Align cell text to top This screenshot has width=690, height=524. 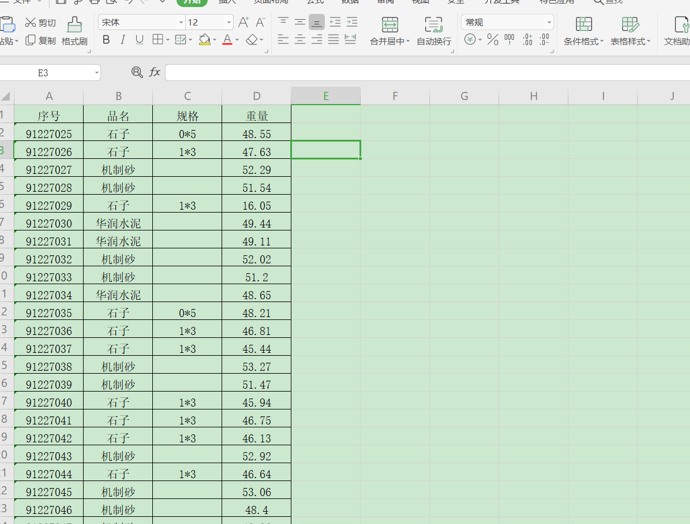[x=283, y=22]
